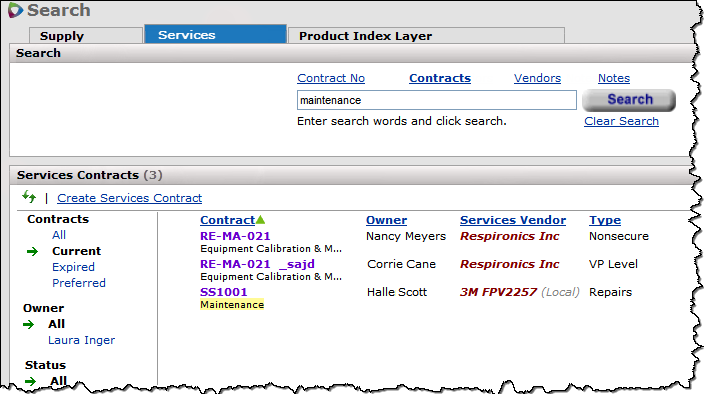The height and width of the screenshot is (394, 704).
Task: Click the Search page logo icon
Action: coord(15,10)
